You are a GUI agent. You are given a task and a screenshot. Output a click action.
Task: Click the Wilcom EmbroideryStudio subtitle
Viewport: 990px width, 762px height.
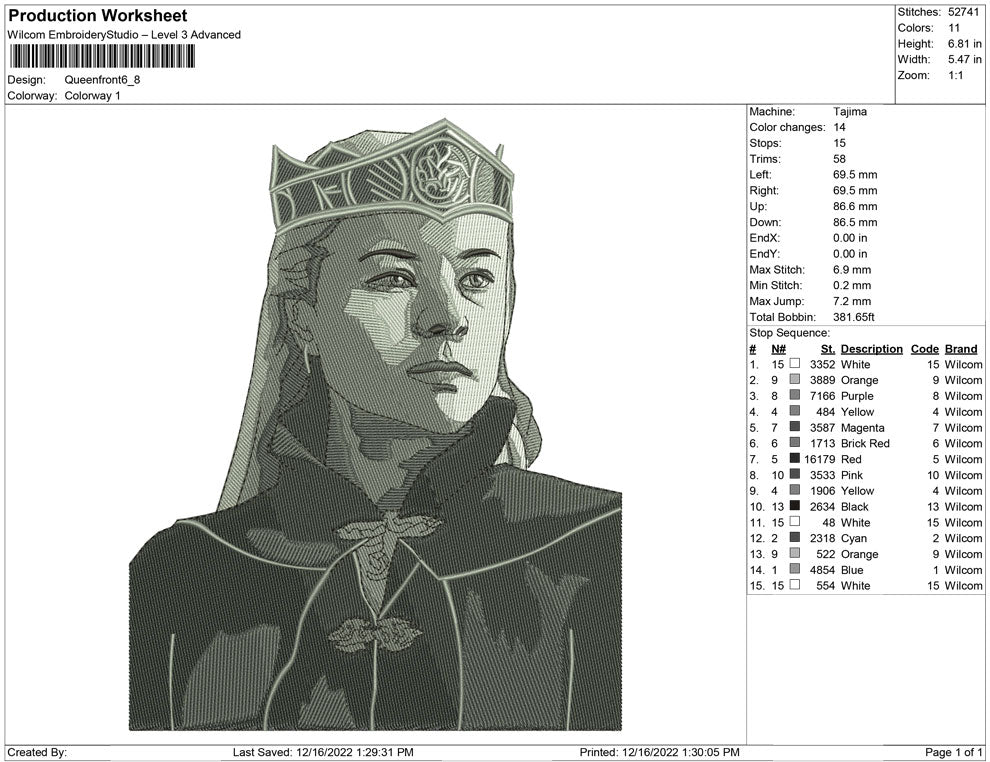point(124,35)
